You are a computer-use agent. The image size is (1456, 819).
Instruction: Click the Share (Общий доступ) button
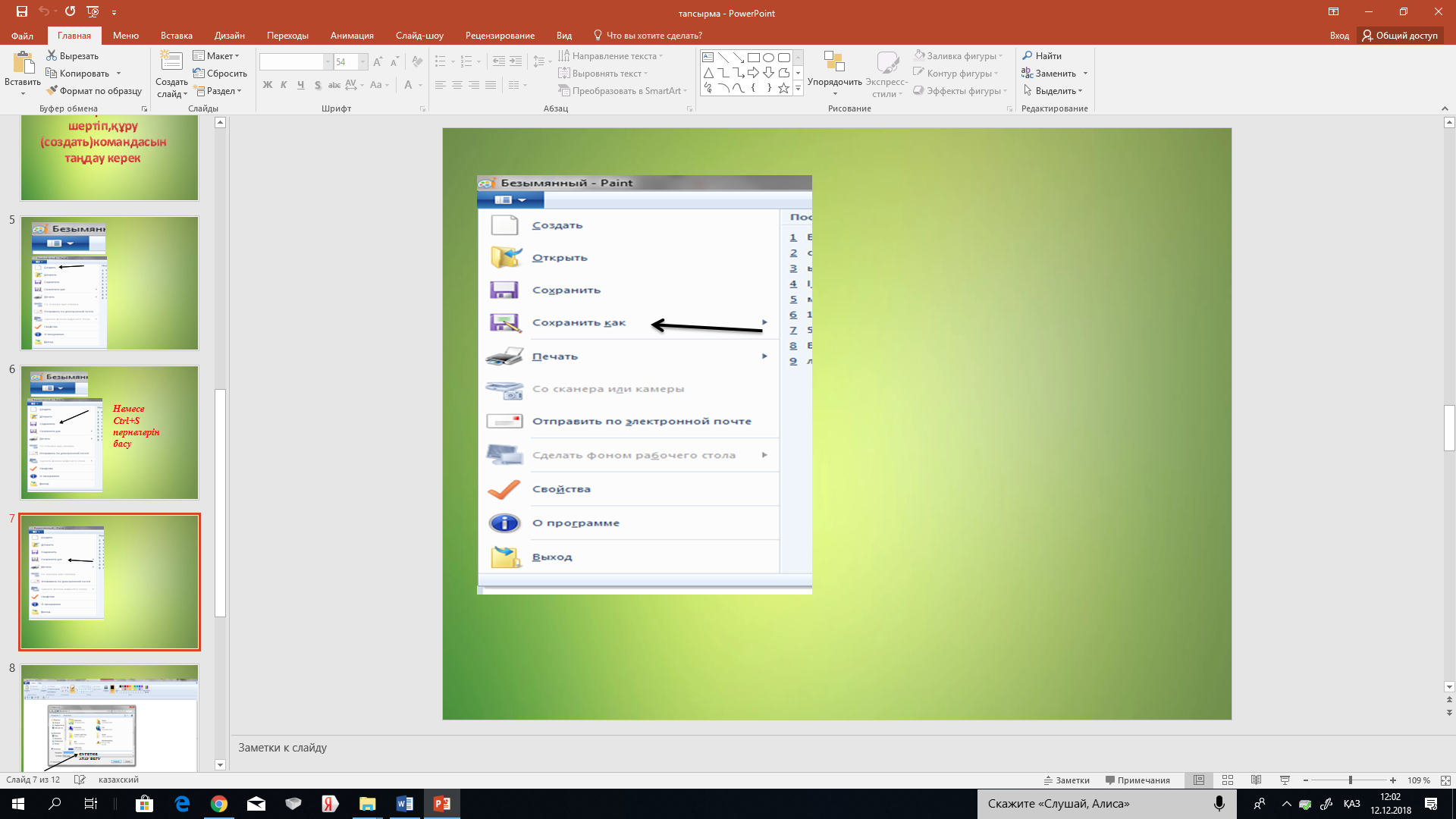(1399, 36)
